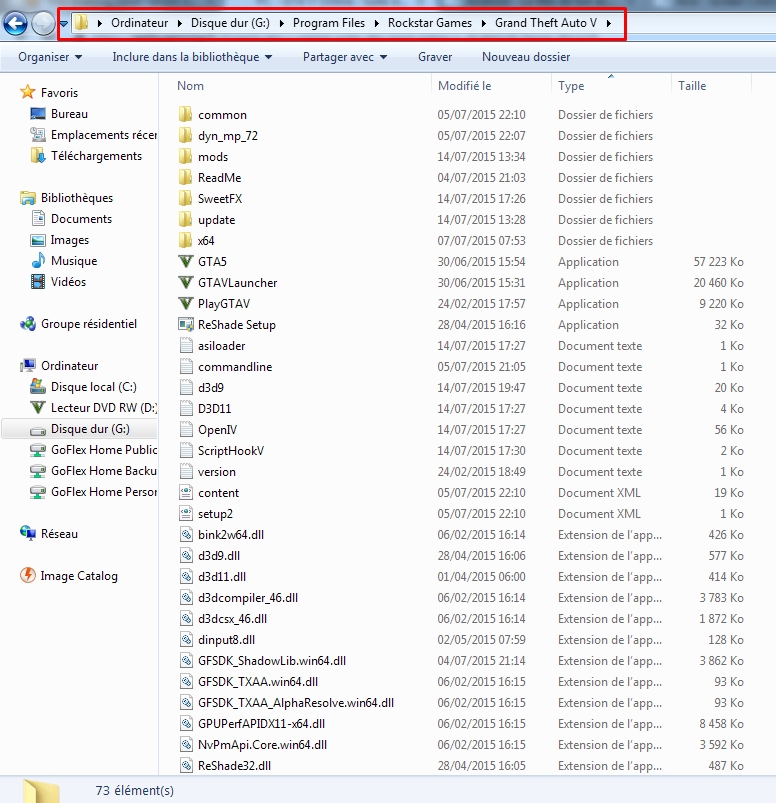
Task: Click GoFlex Home Public network drive icon
Action: tap(38, 450)
